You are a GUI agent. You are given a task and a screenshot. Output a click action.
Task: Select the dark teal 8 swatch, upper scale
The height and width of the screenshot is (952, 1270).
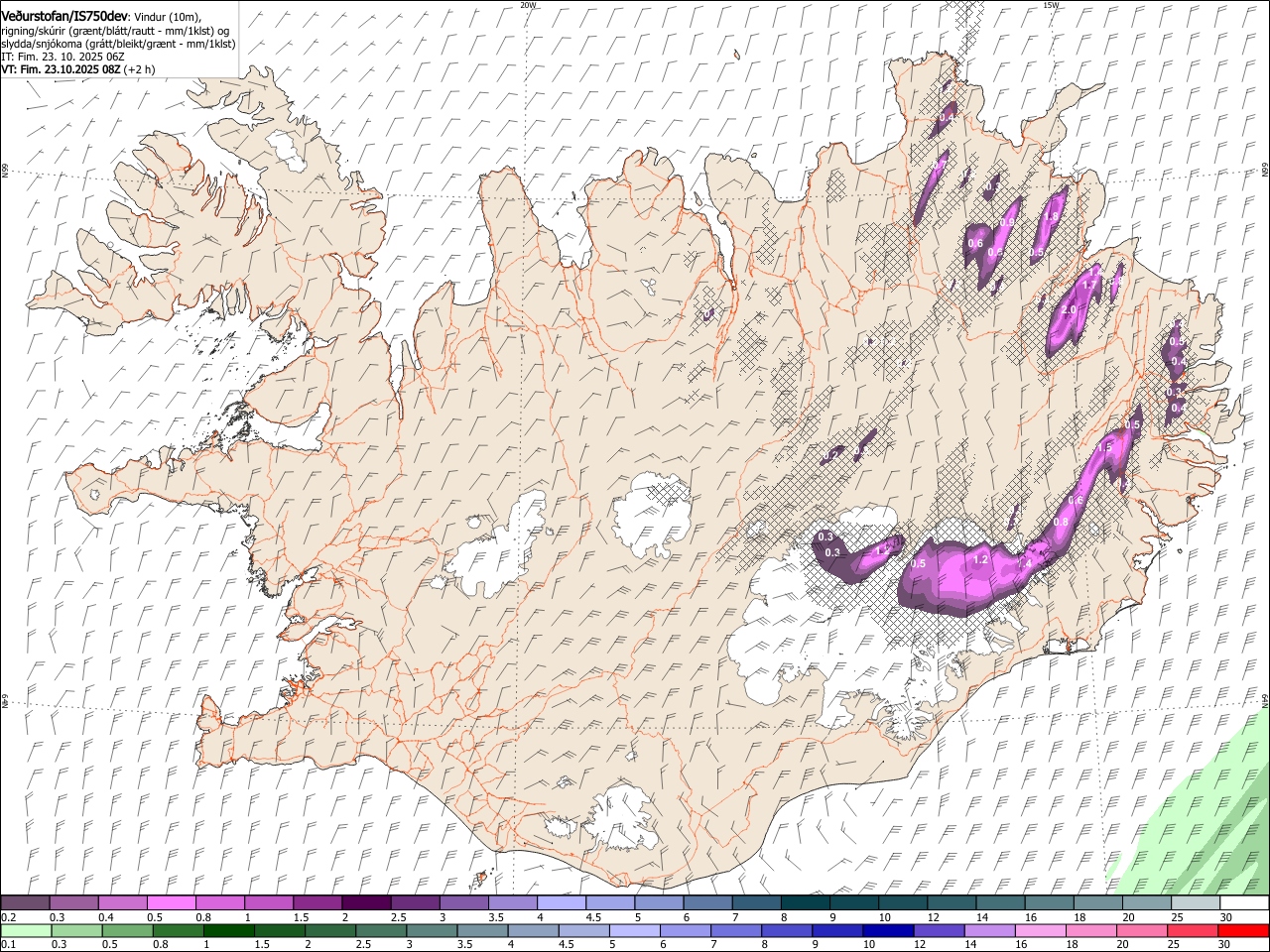(x=805, y=903)
